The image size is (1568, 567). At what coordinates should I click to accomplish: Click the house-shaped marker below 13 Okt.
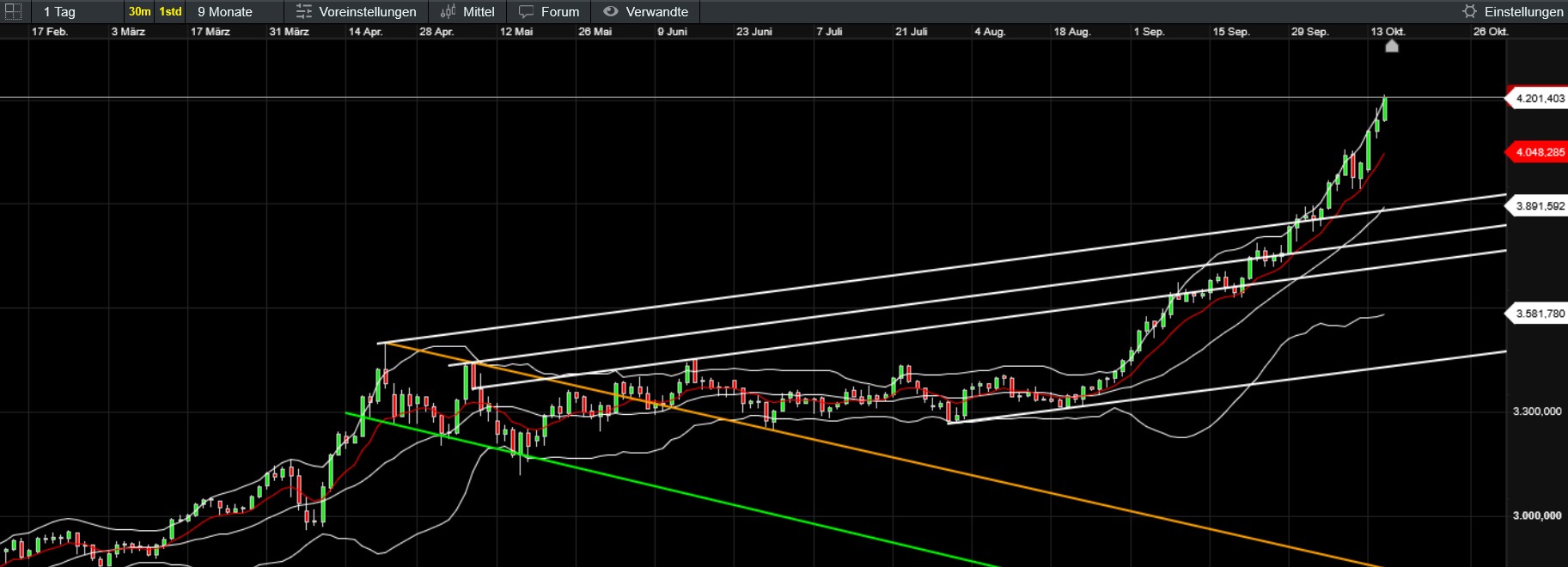coord(1392,46)
